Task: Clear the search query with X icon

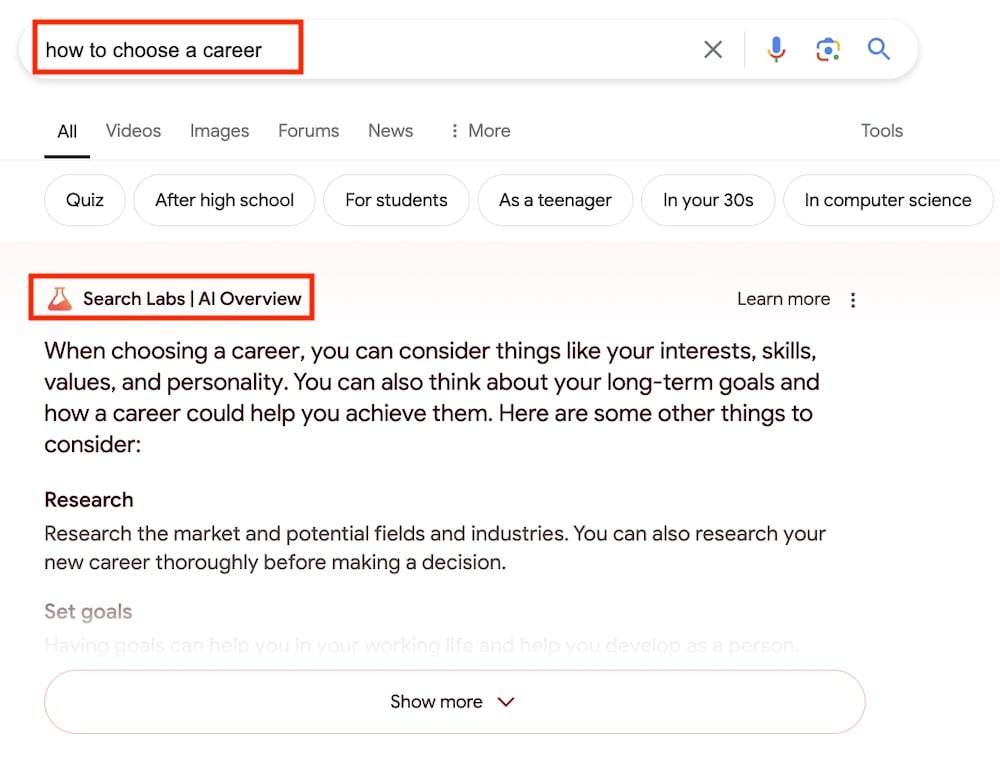Action: click(x=712, y=50)
